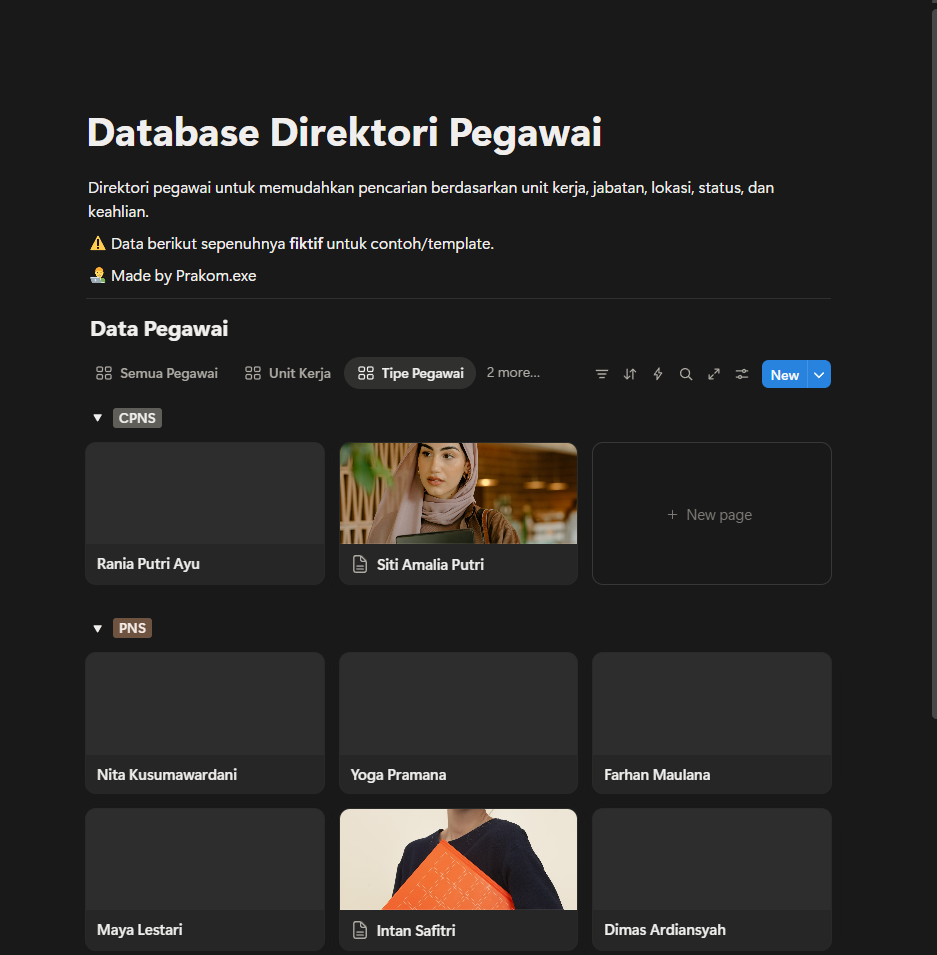Image resolution: width=937 pixels, height=955 pixels.
Task: Open database in full page expand icon
Action: point(714,374)
